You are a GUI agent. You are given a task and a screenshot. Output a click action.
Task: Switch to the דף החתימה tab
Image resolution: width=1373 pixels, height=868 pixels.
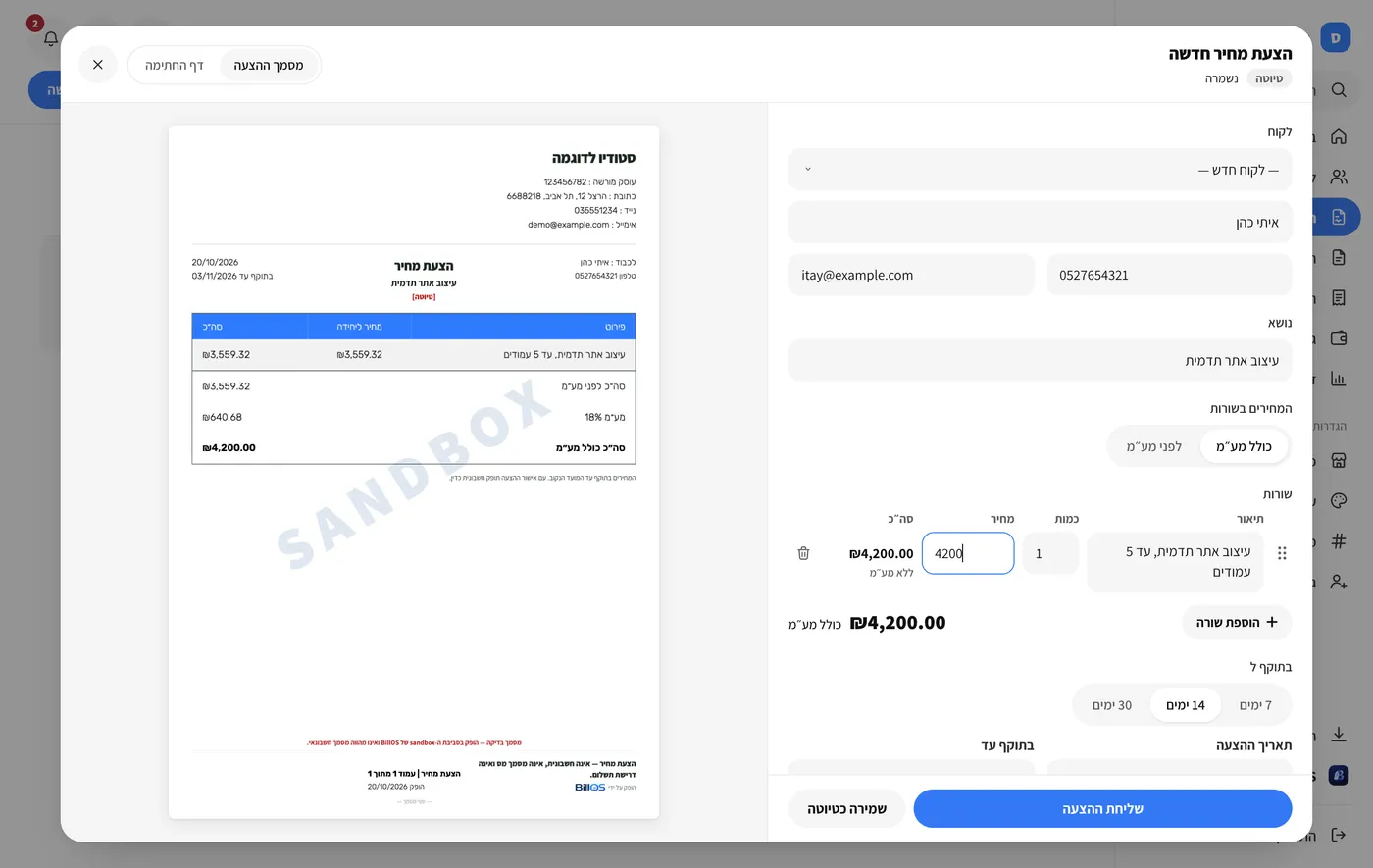[175, 65]
